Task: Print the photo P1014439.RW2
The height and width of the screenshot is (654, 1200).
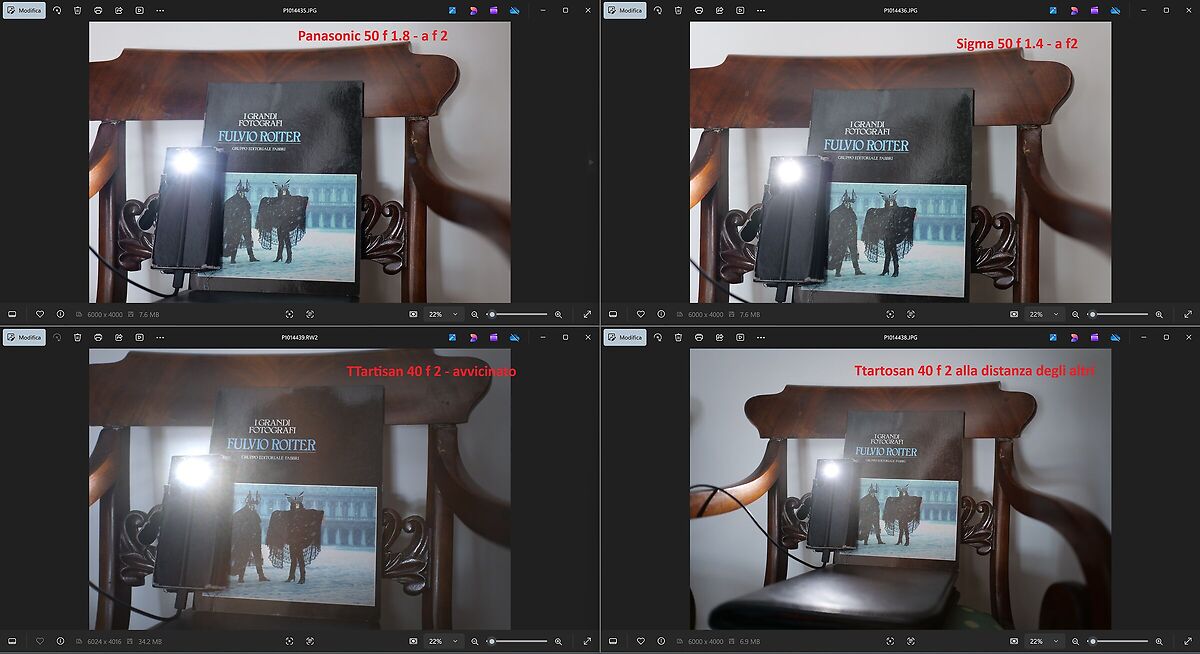Action: pos(98,337)
